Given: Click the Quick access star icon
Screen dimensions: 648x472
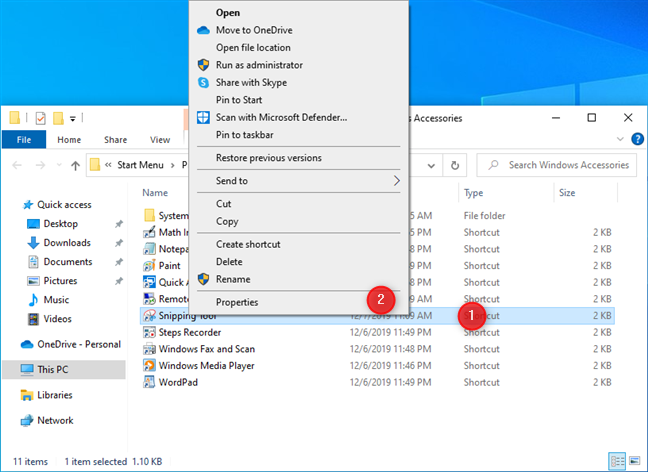Looking at the screenshot, I should pyautogui.click(x=28, y=205).
